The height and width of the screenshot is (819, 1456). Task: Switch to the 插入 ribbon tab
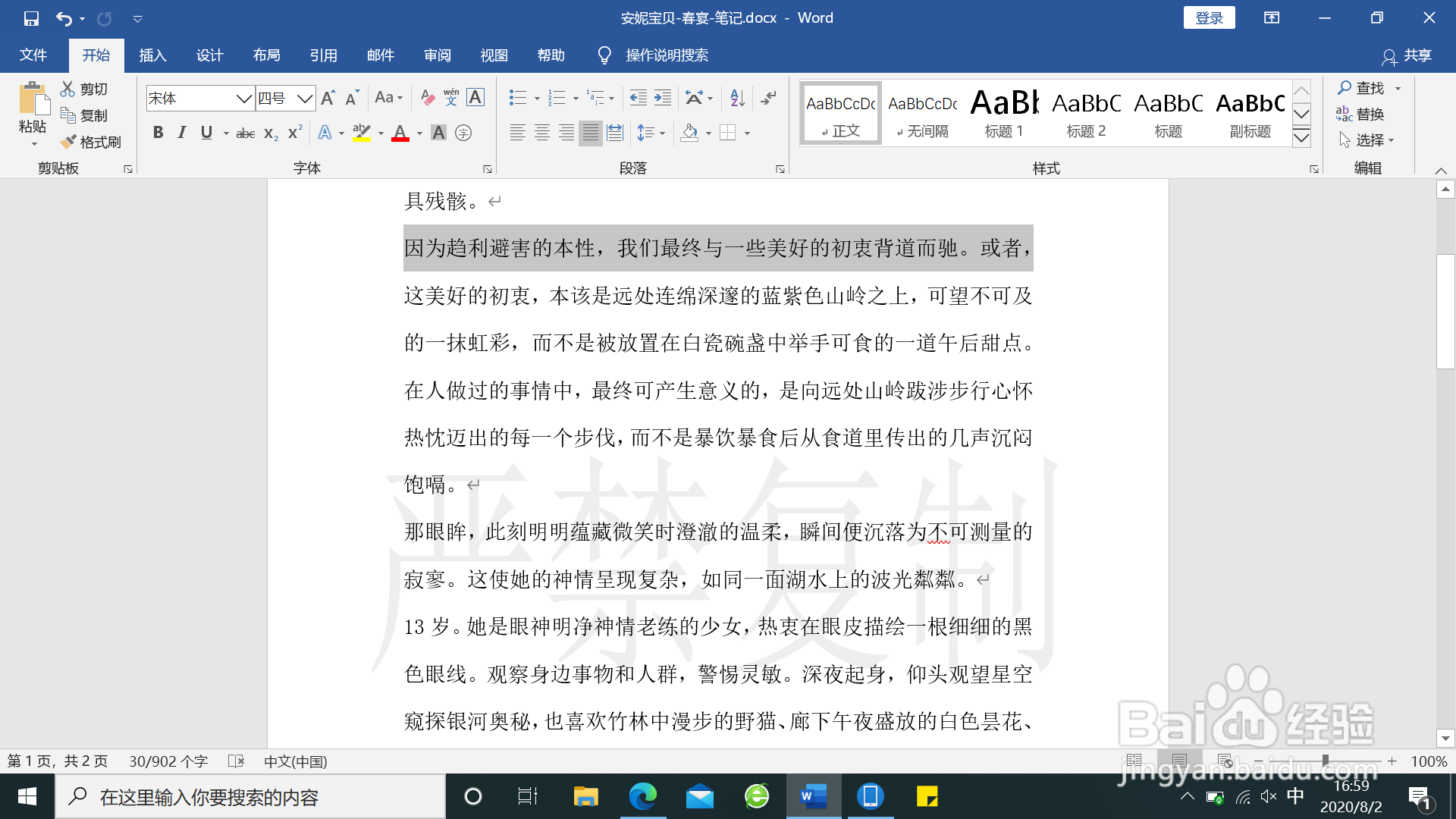(x=152, y=55)
